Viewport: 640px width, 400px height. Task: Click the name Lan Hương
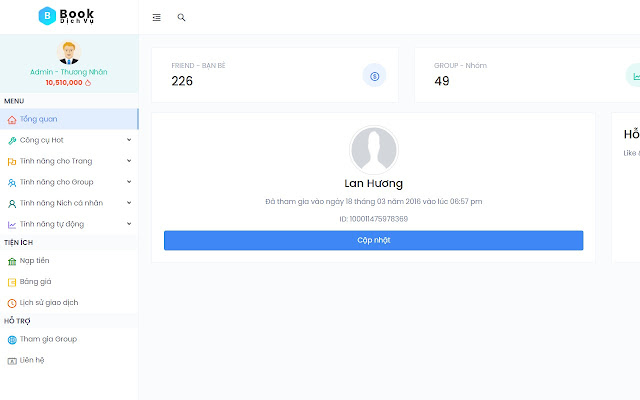[373, 184]
